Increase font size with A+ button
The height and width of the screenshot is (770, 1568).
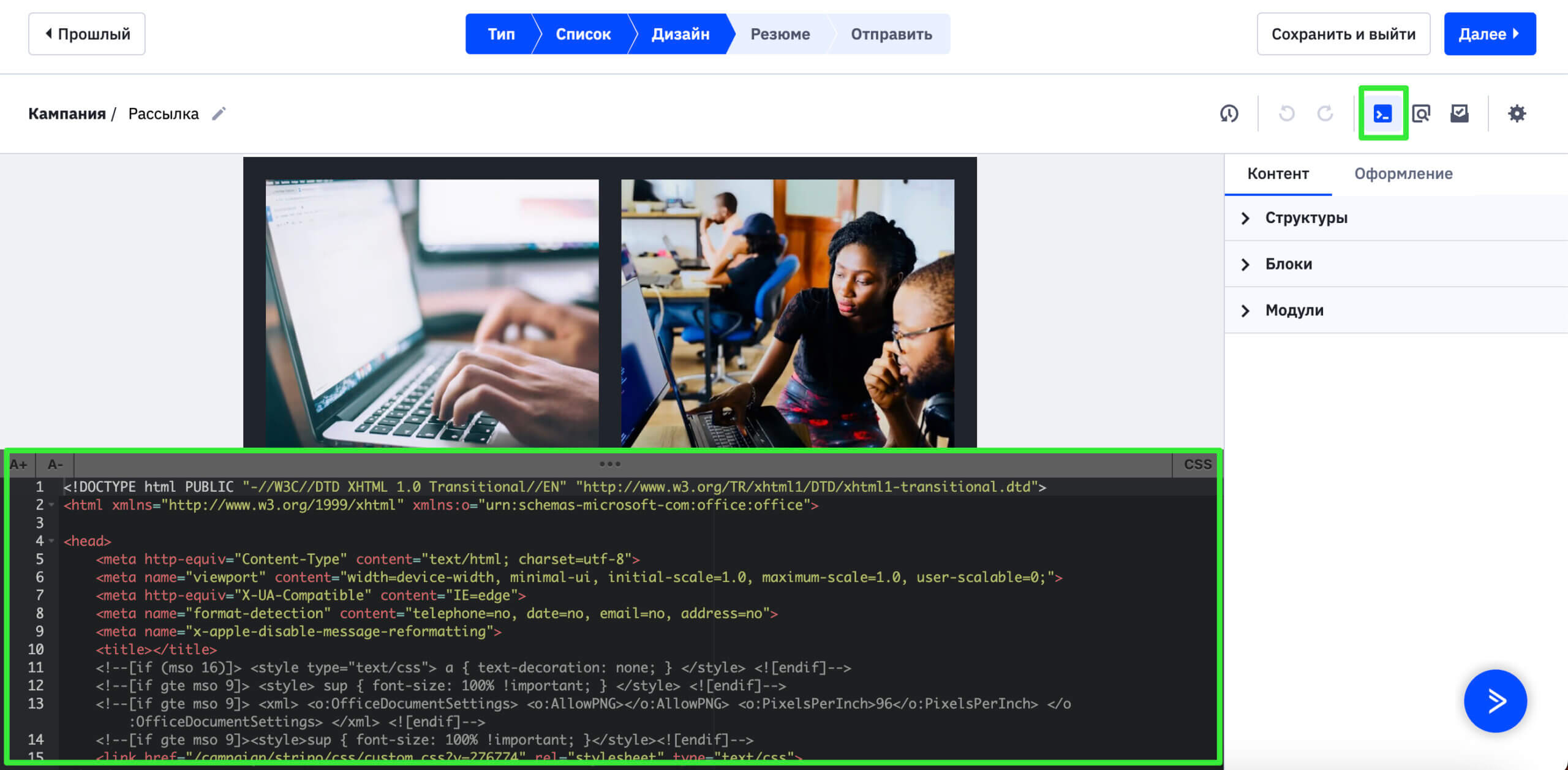point(19,464)
